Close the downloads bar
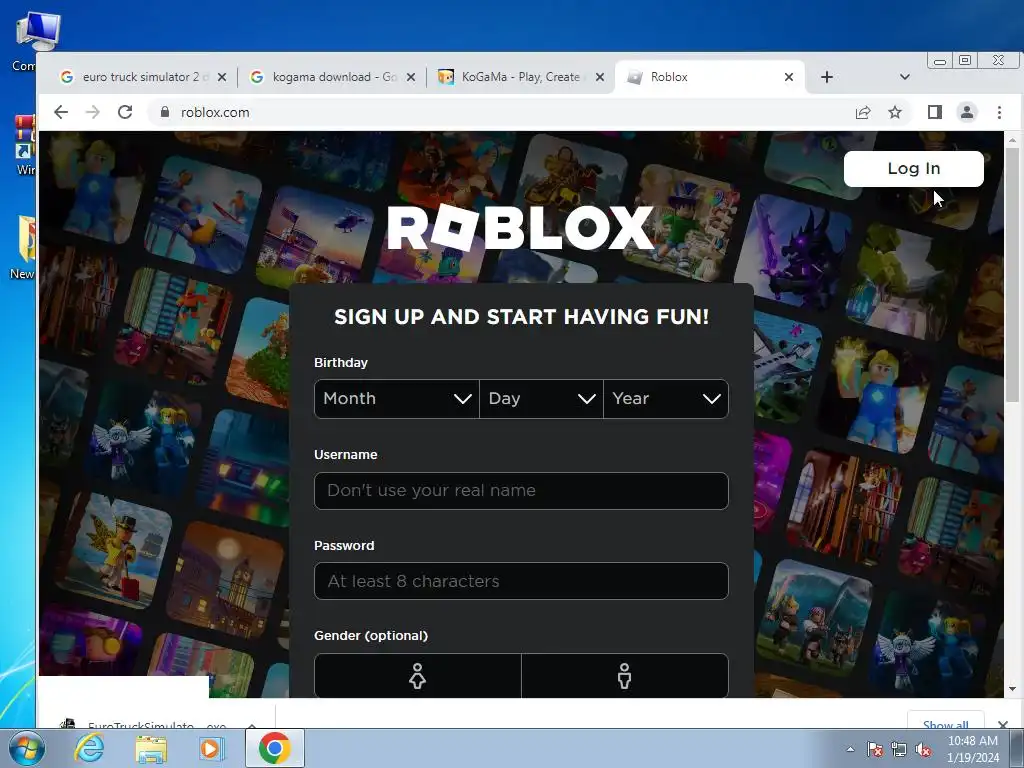Screen dimensions: 1024x768 click(1004, 724)
